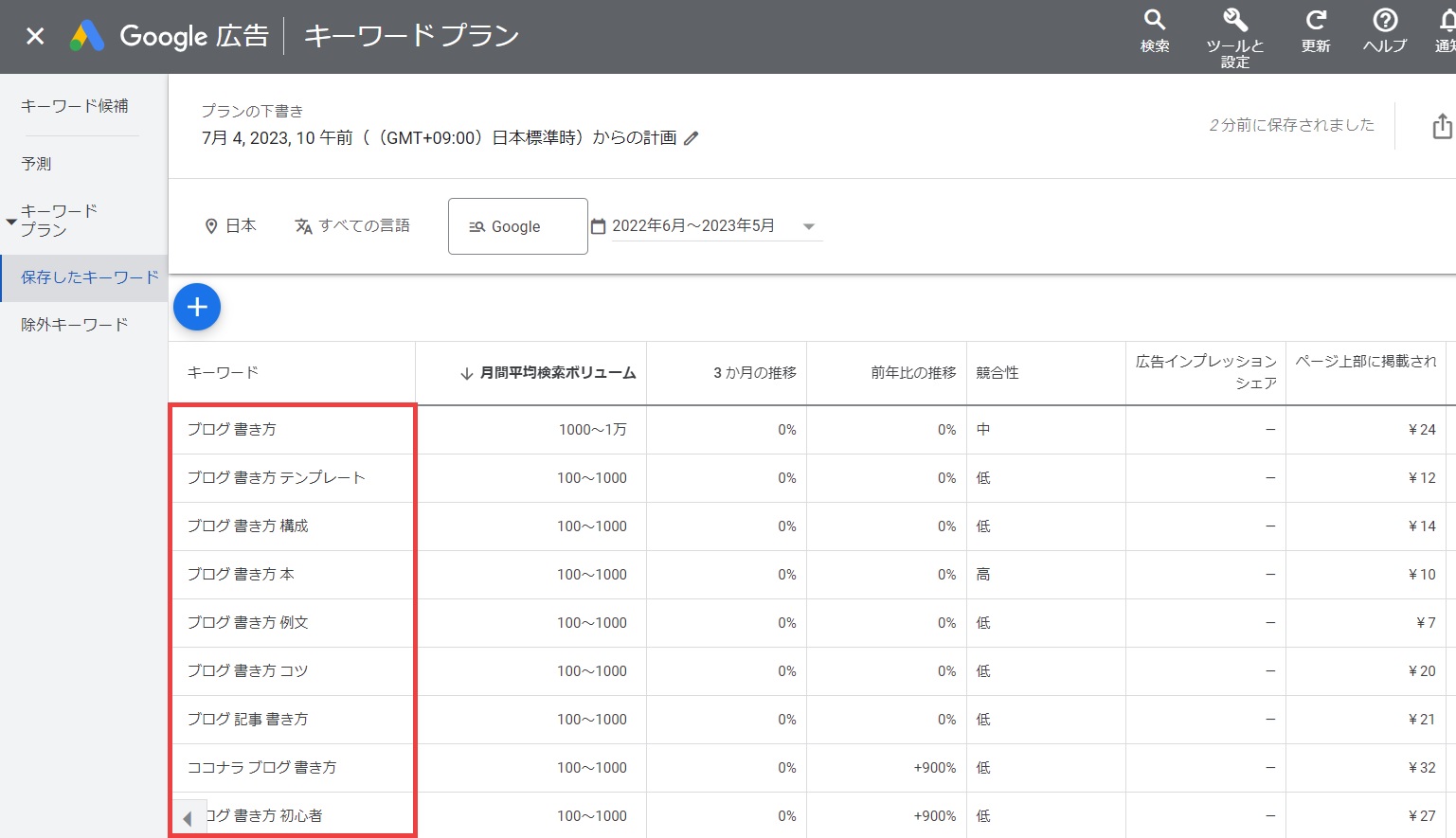Select the Google search network box

(518, 226)
